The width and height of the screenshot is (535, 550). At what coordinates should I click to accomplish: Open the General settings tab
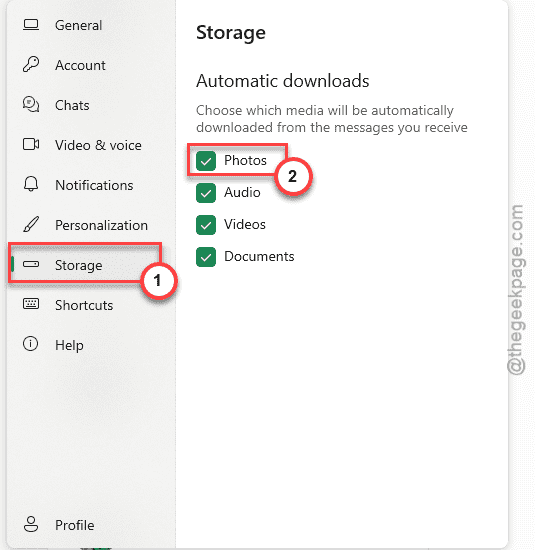(79, 25)
